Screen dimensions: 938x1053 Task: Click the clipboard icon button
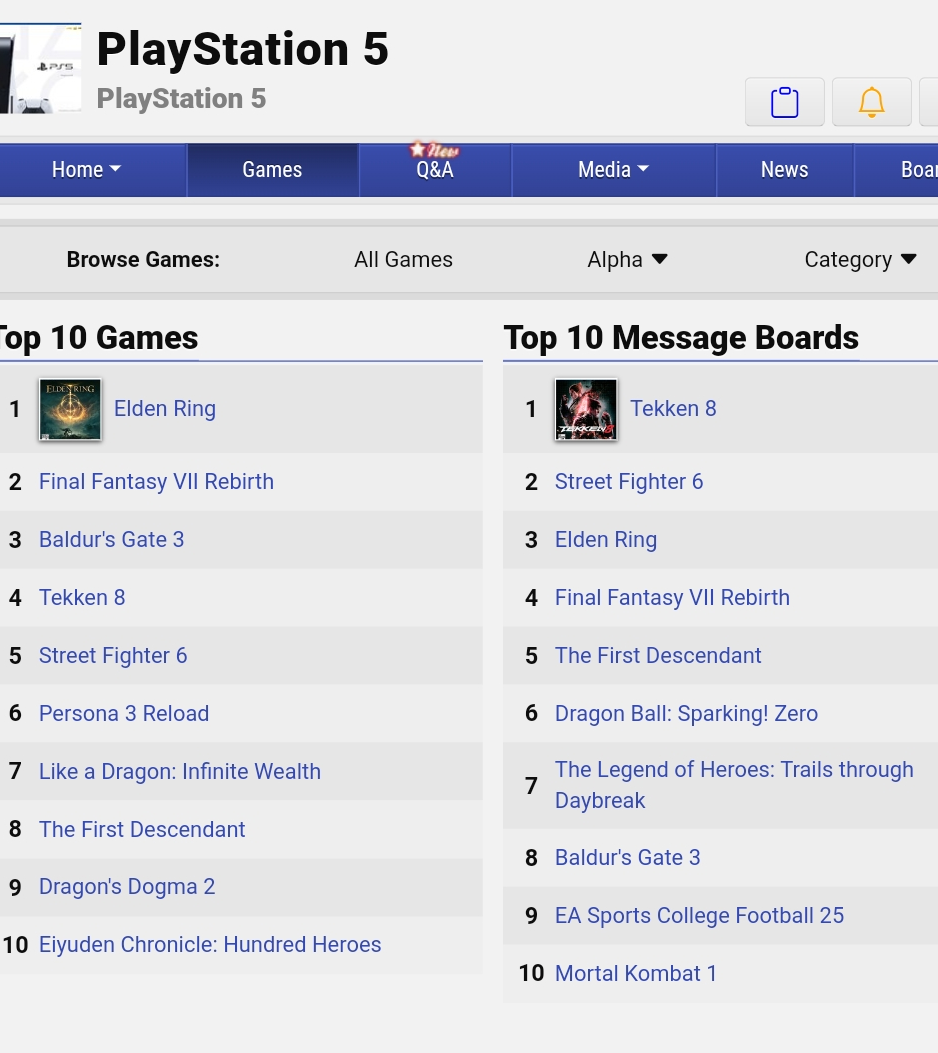[784, 102]
